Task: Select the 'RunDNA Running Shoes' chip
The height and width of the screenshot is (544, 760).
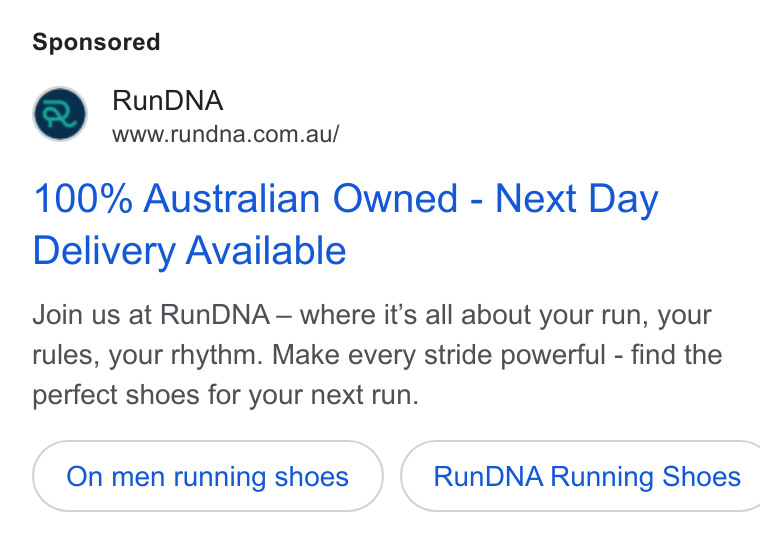Action: pos(581,476)
